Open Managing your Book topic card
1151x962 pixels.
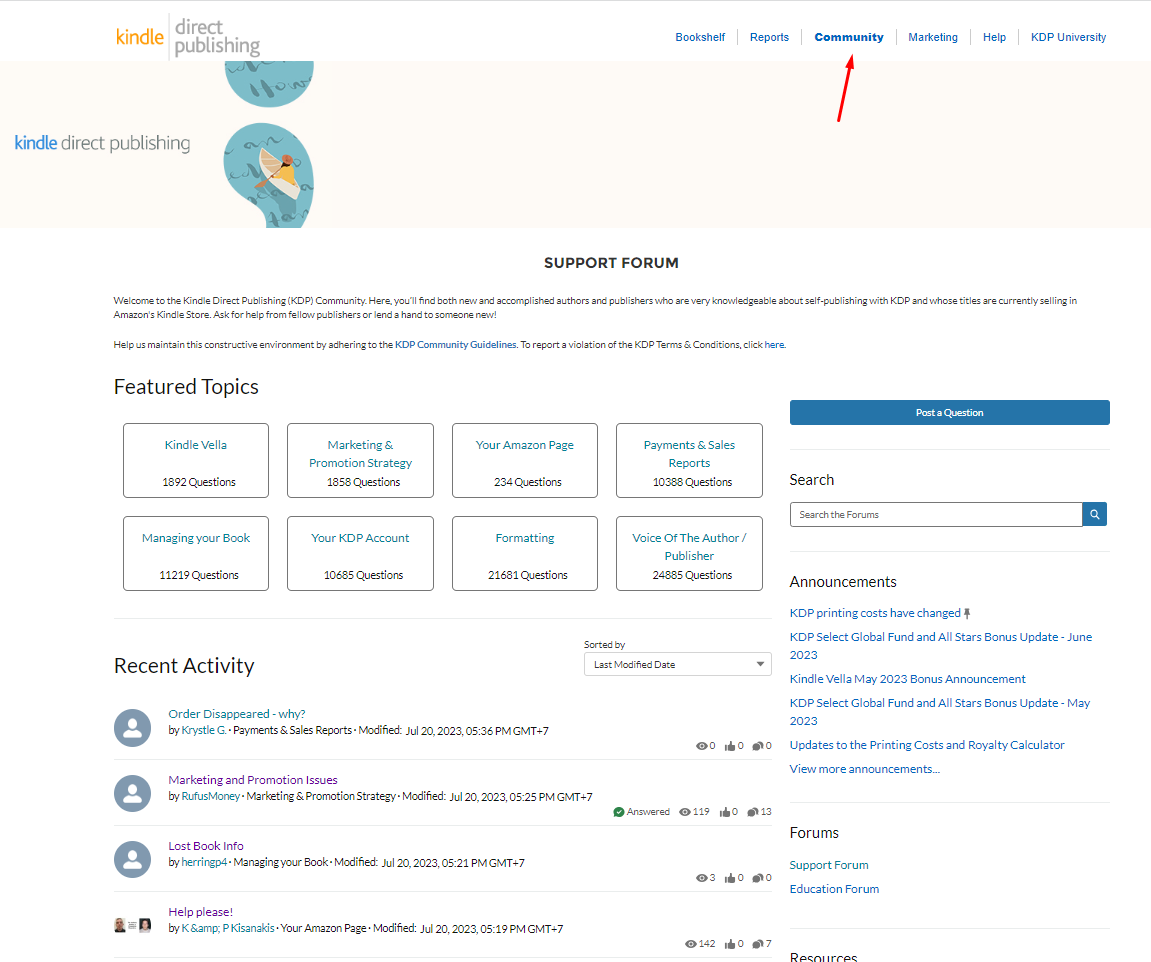(x=196, y=554)
